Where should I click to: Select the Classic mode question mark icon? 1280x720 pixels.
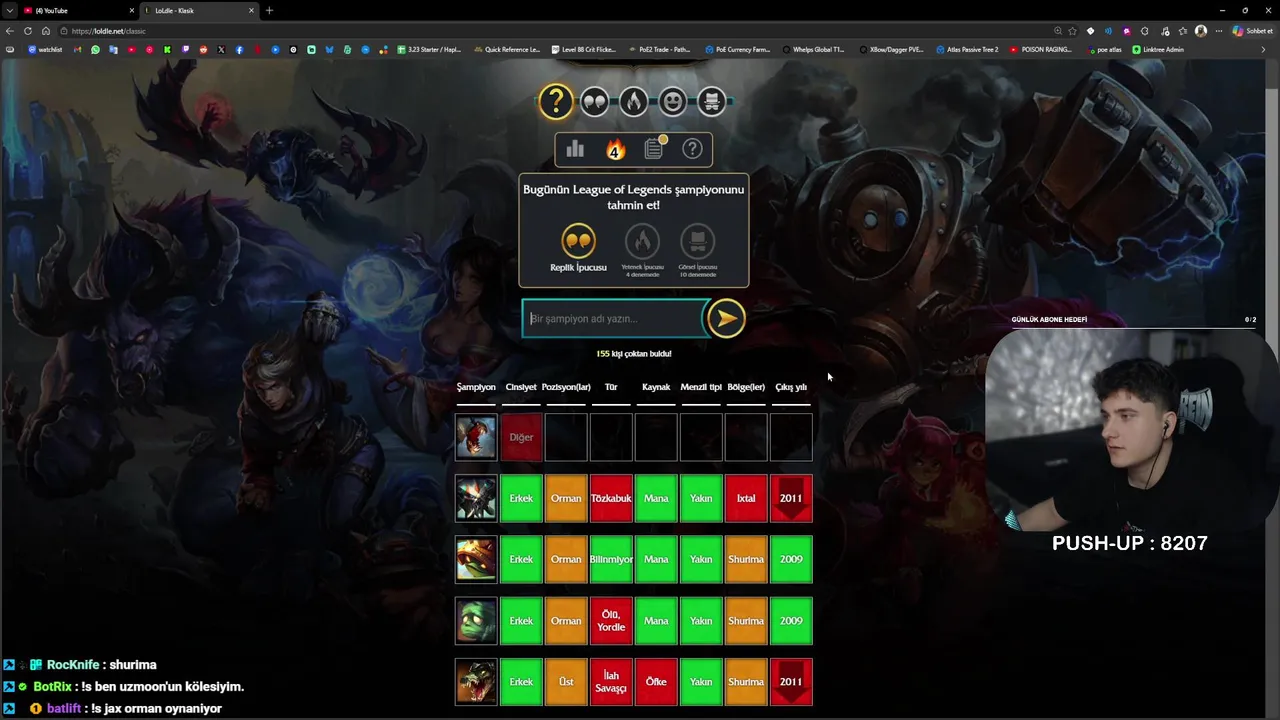point(555,101)
